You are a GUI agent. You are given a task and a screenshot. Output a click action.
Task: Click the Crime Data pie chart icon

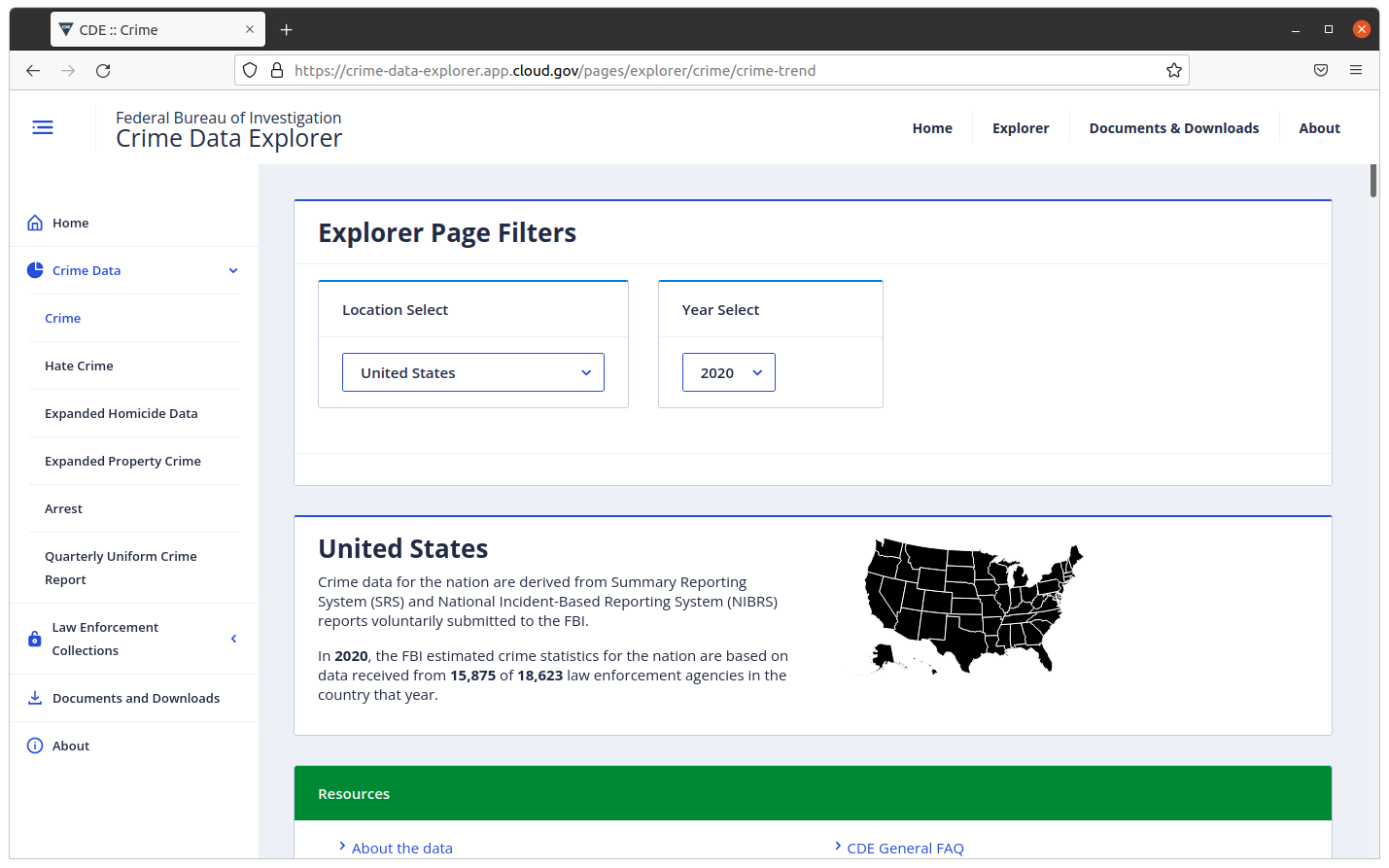click(x=35, y=270)
